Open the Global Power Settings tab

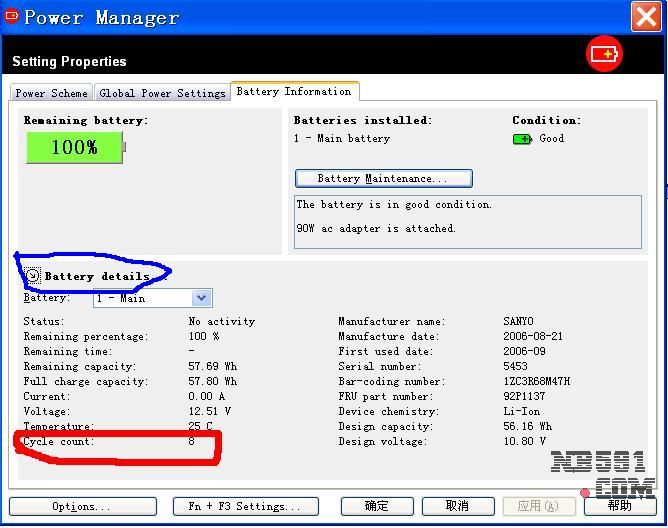point(162,93)
